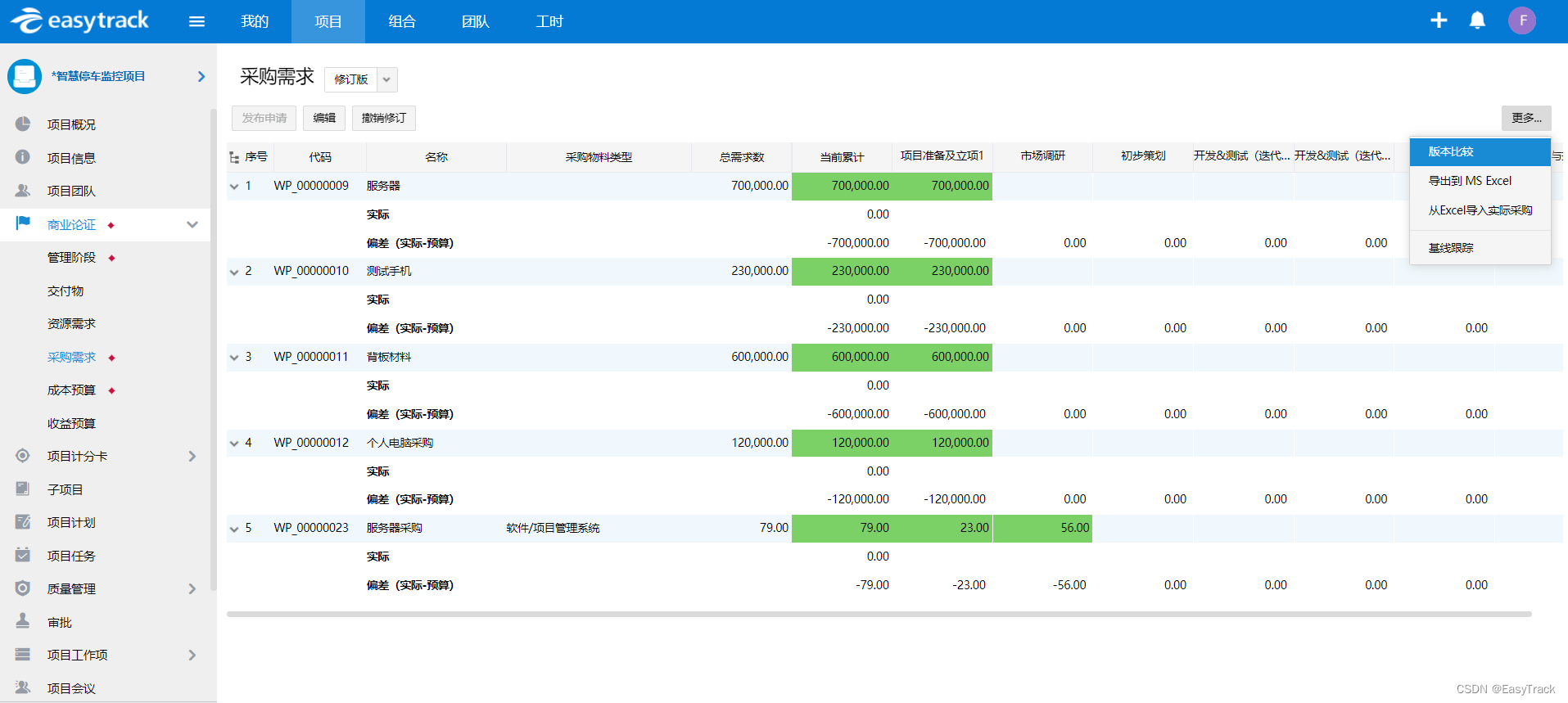The height and width of the screenshot is (703, 1568).
Task: Click the hamburger menu icon
Action: (197, 21)
